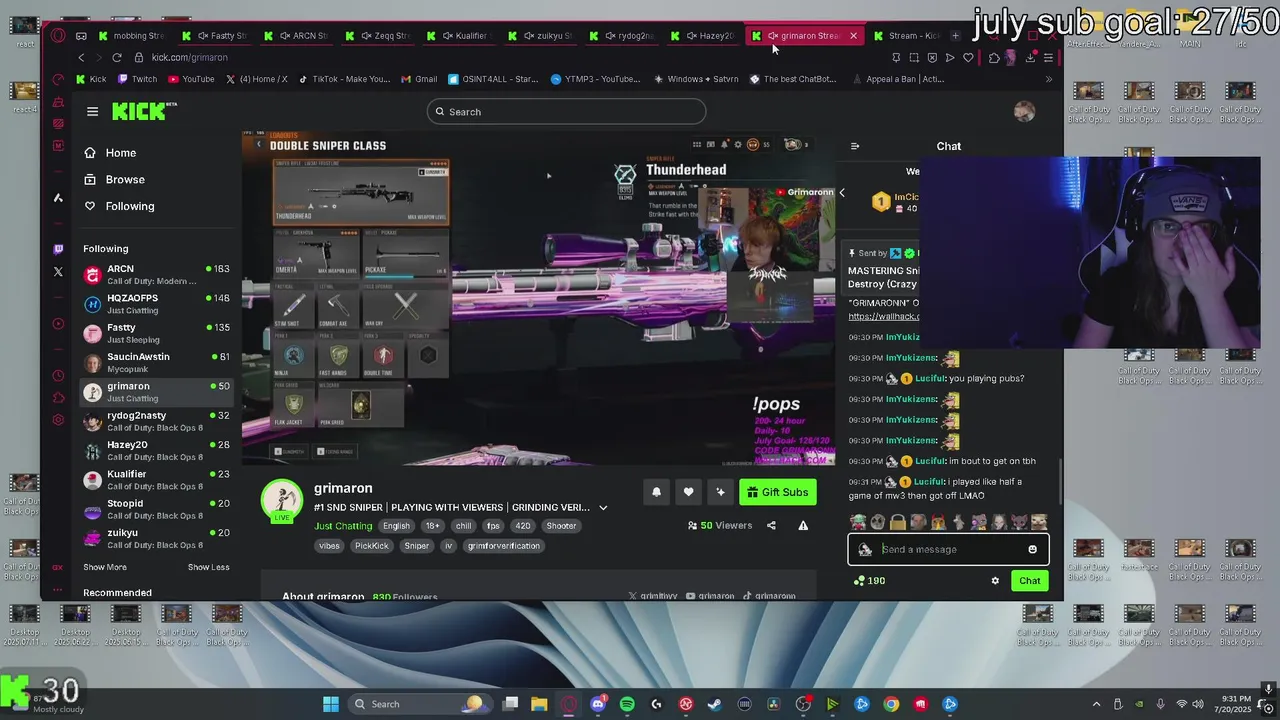
Task: Expand Following list with Show More
Action: pyautogui.click(x=105, y=567)
